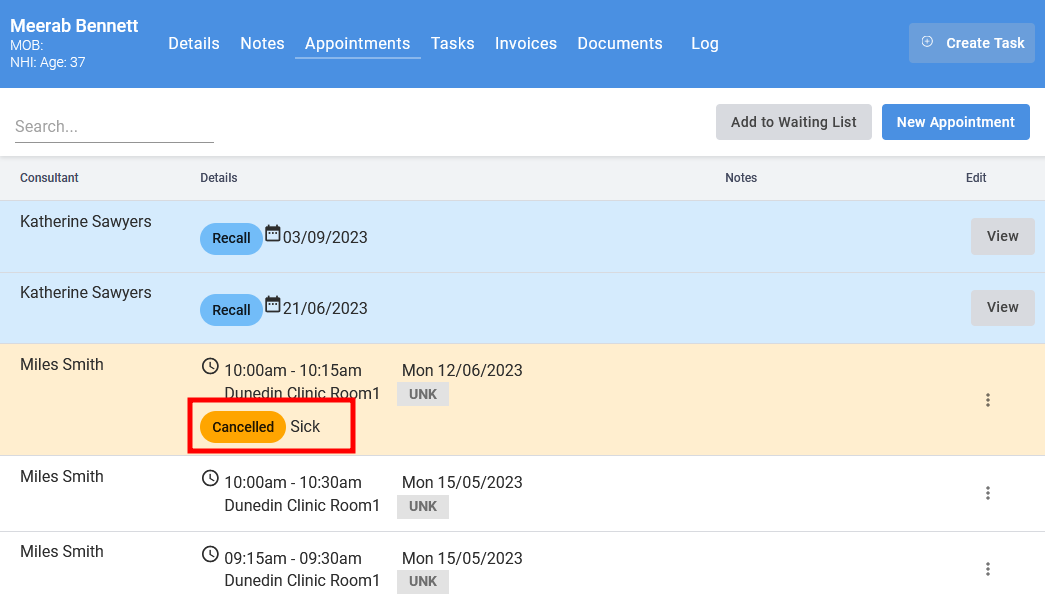Show the Log tab
The width and height of the screenshot is (1045, 605).
coord(704,43)
